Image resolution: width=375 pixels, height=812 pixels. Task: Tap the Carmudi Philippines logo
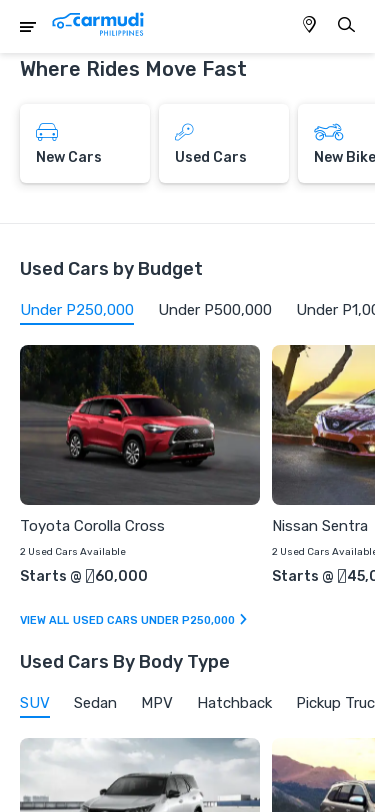(x=98, y=24)
